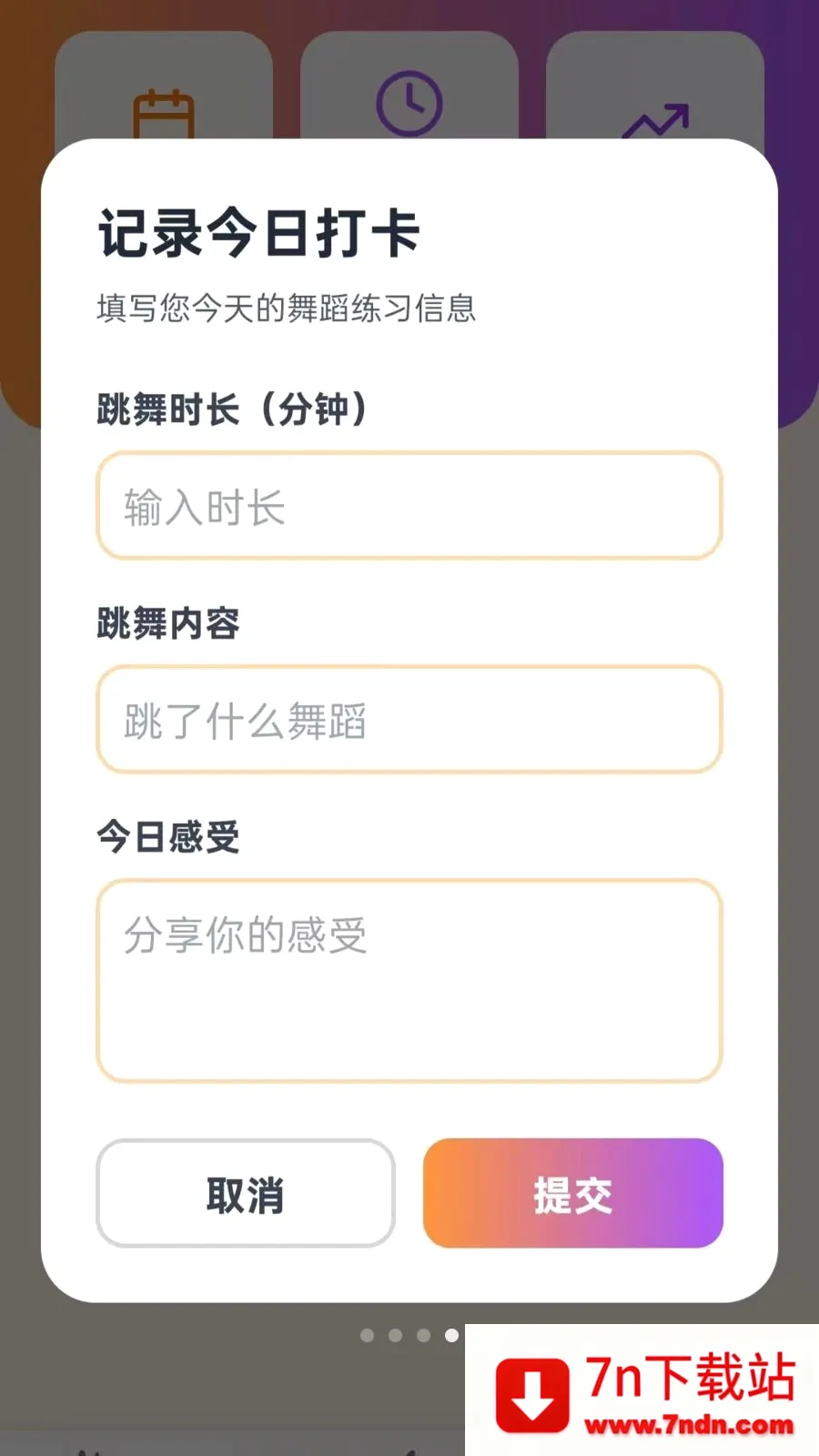Select the first page indicator dot
Viewport: 819px width, 1456px height.
point(368,1335)
